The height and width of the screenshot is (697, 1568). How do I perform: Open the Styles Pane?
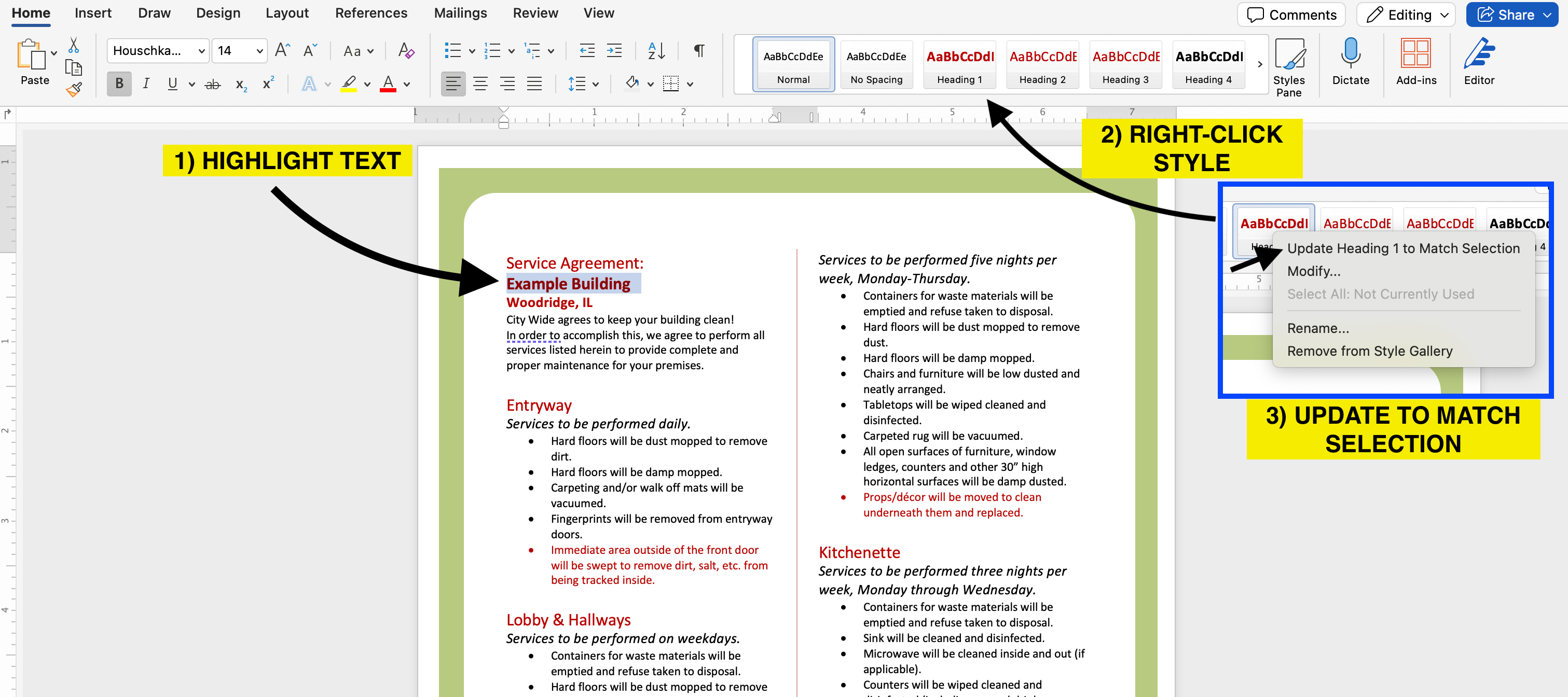point(1288,67)
